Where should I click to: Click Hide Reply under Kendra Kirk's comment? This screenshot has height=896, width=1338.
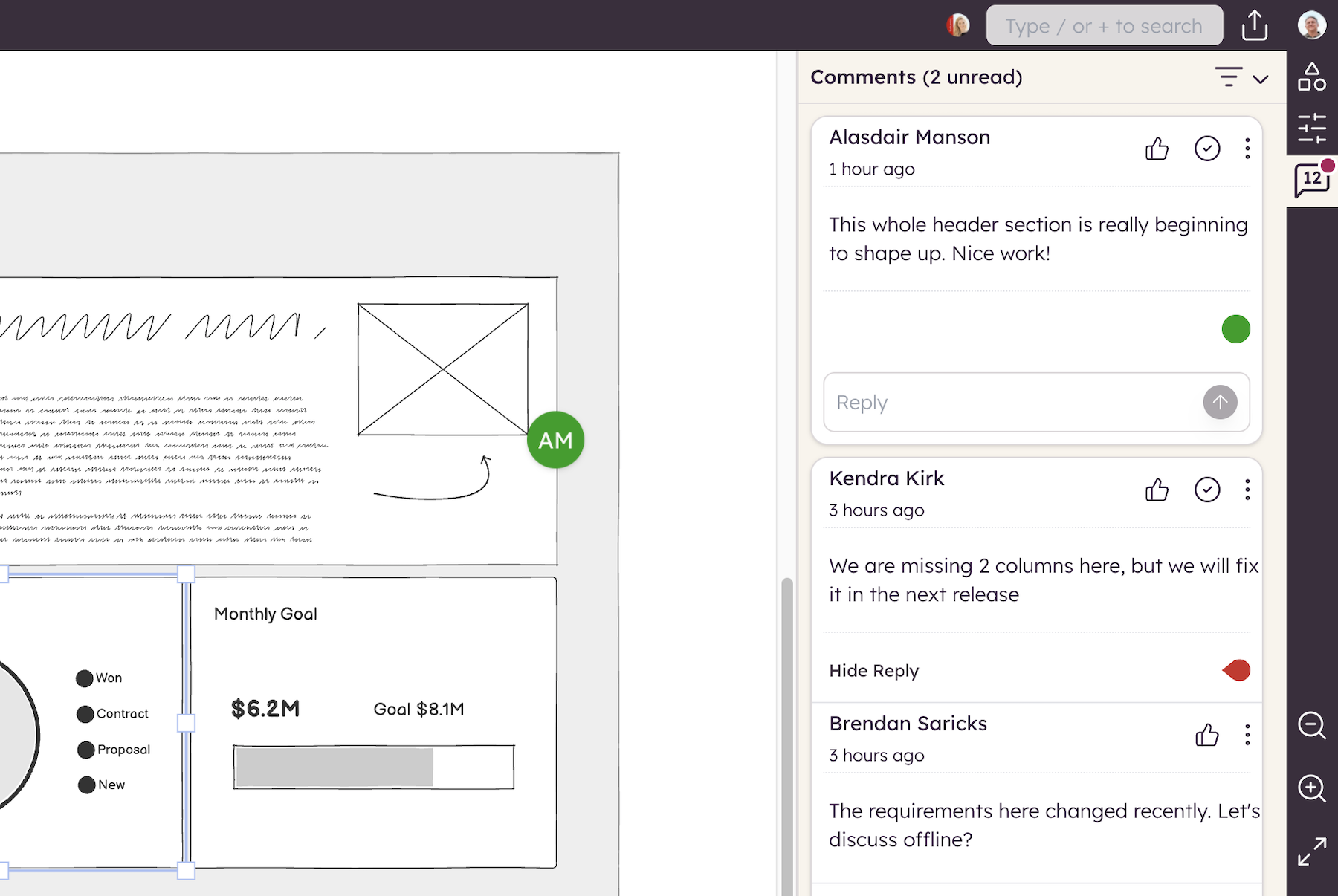[873, 671]
